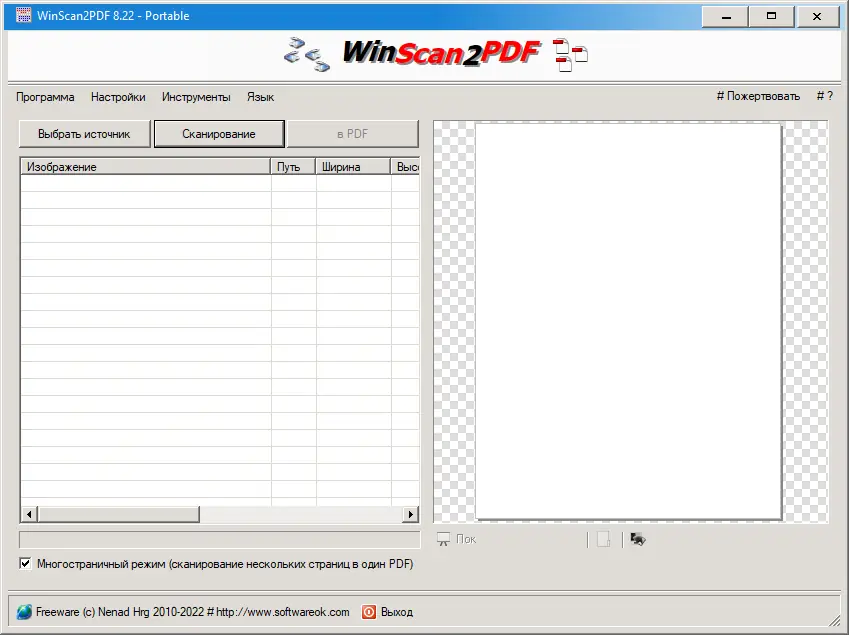Click the left arrow of the horizontal scrollbar

29,514
